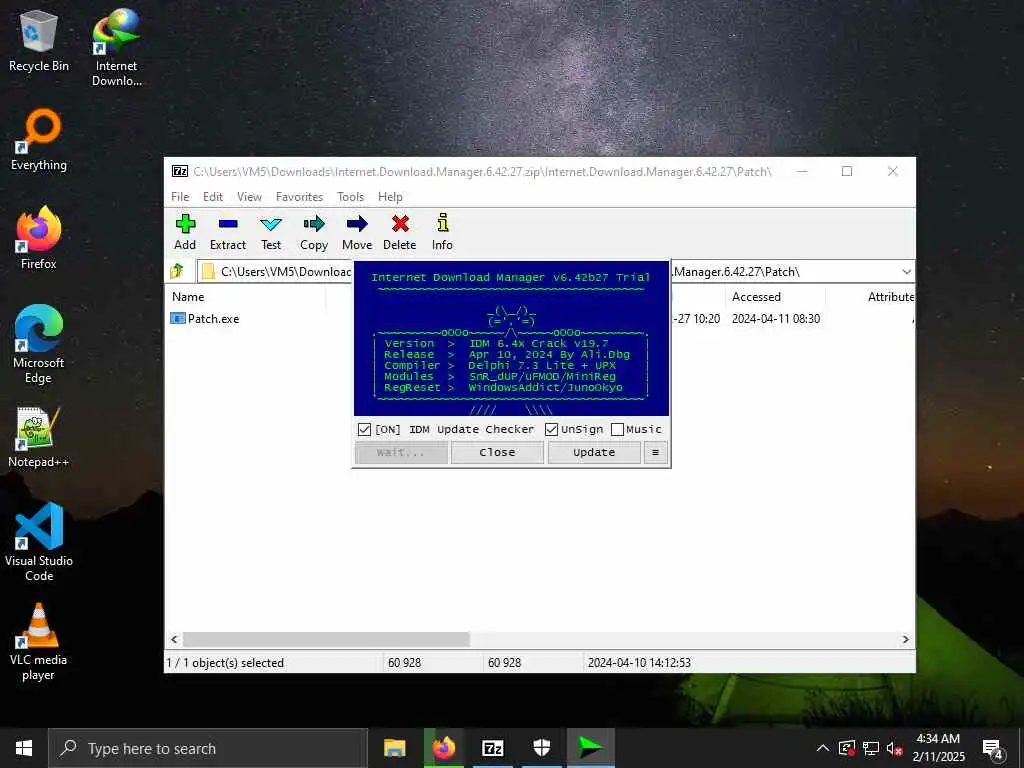This screenshot has width=1024, height=768.
Task: Open the Info toolbar icon
Action: pos(442,232)
